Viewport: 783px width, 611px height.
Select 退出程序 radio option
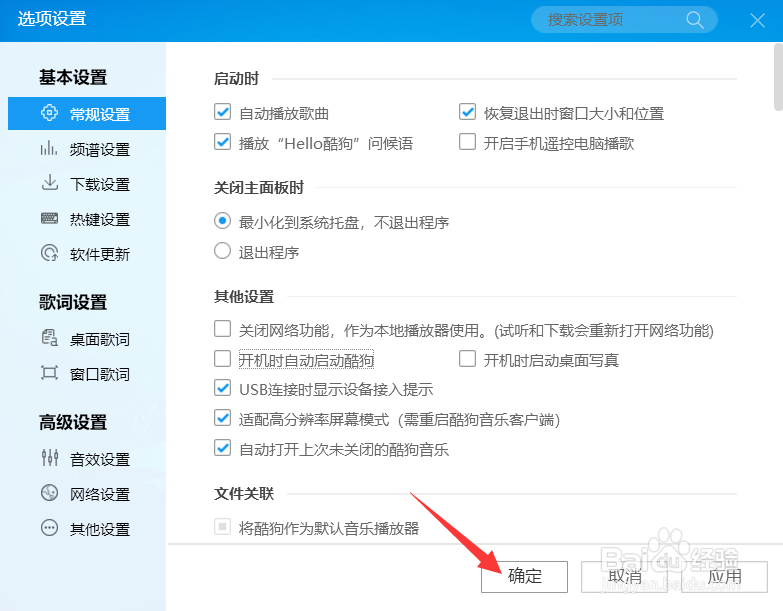222,251
